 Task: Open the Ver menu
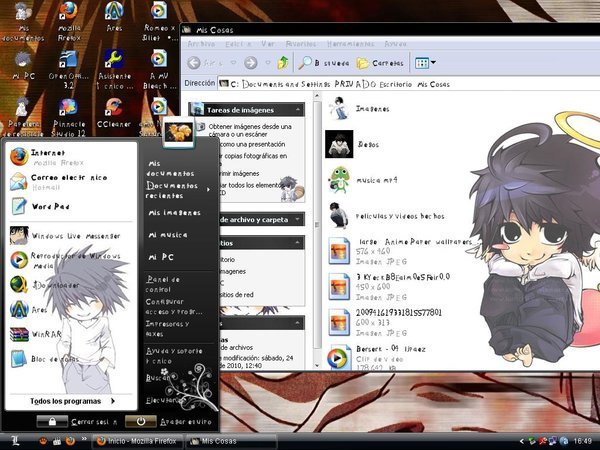click(268, 44)
